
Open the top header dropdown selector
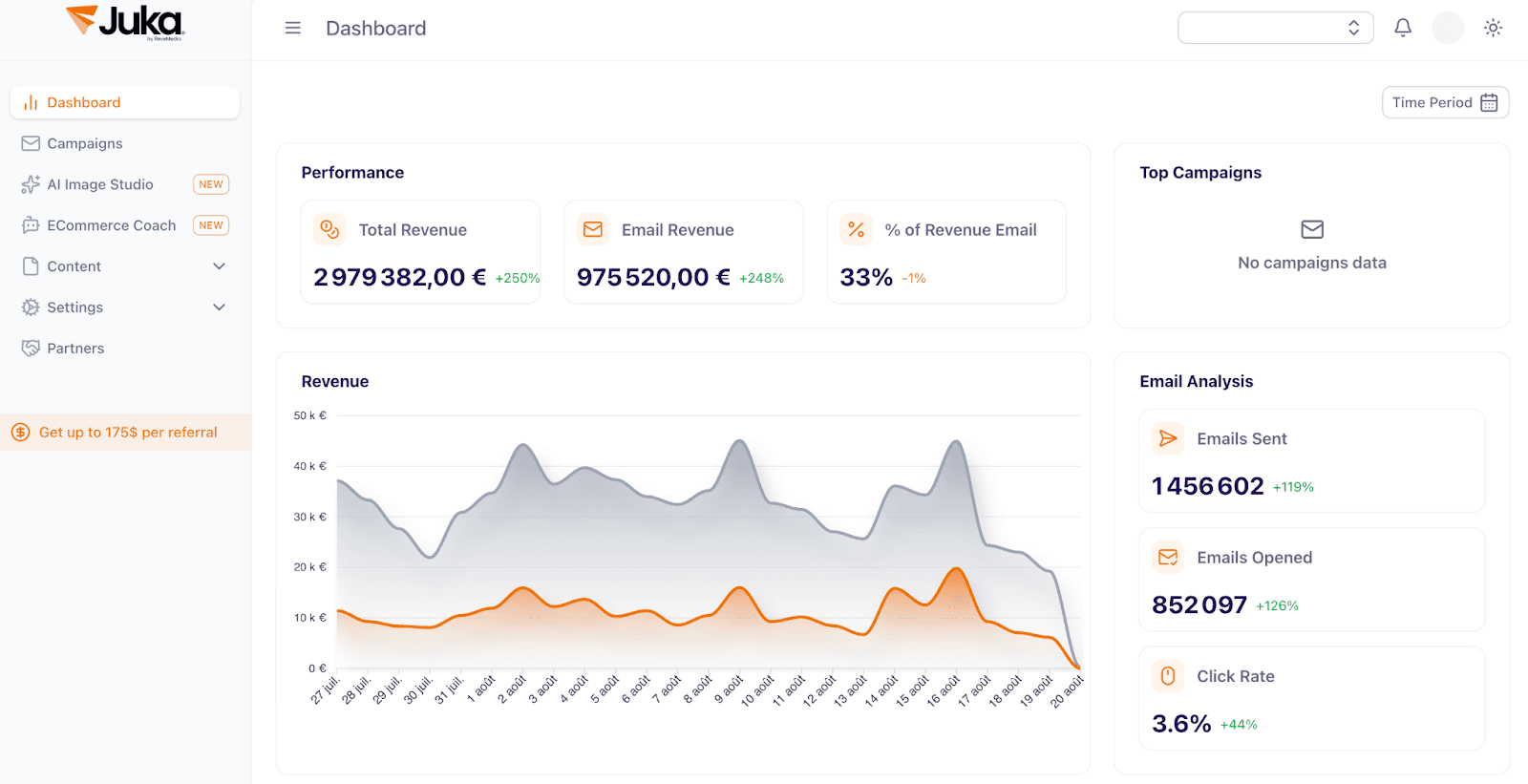tap(1275, 28)
